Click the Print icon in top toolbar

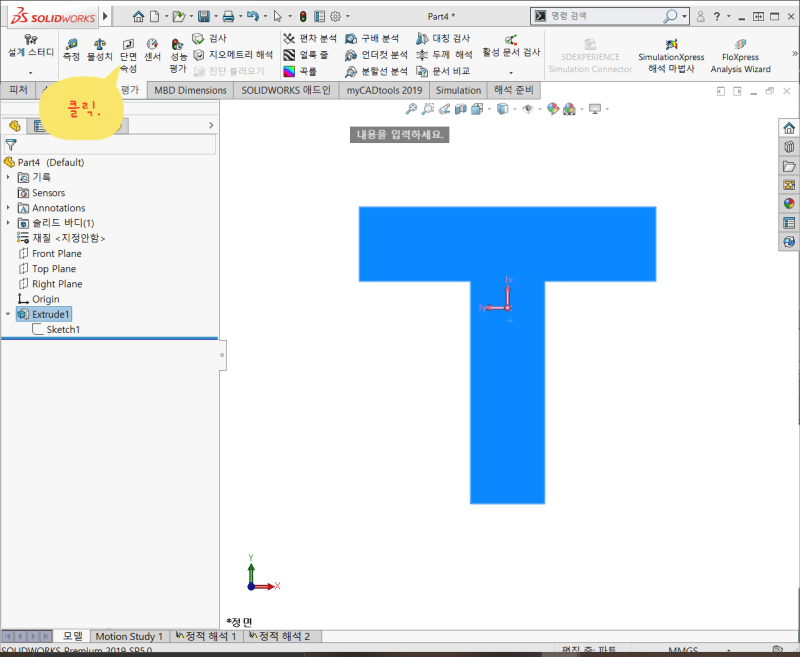pyautogui.click(x=228, y=16)
